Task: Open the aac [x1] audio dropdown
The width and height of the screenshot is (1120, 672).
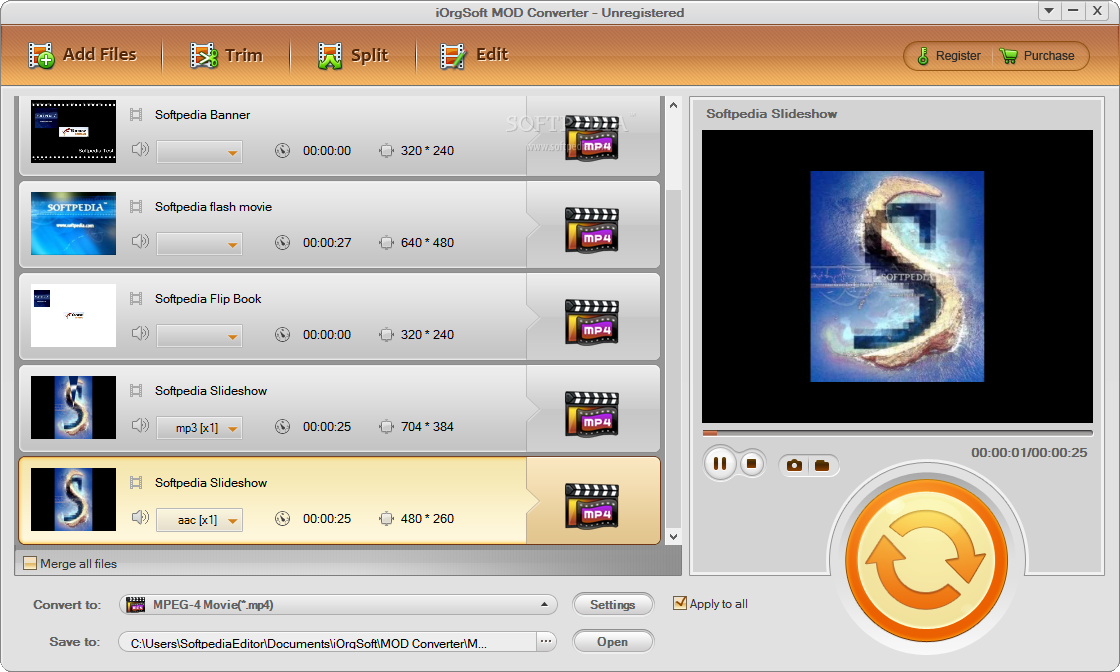Action: point(199,520)
